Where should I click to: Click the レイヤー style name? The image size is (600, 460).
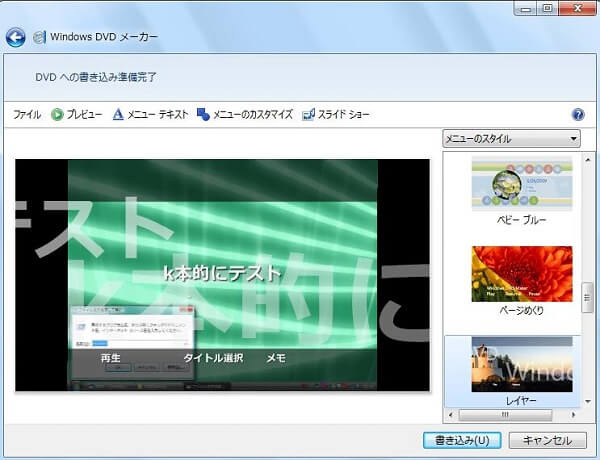pyautogui.click(x=521, y=401)
